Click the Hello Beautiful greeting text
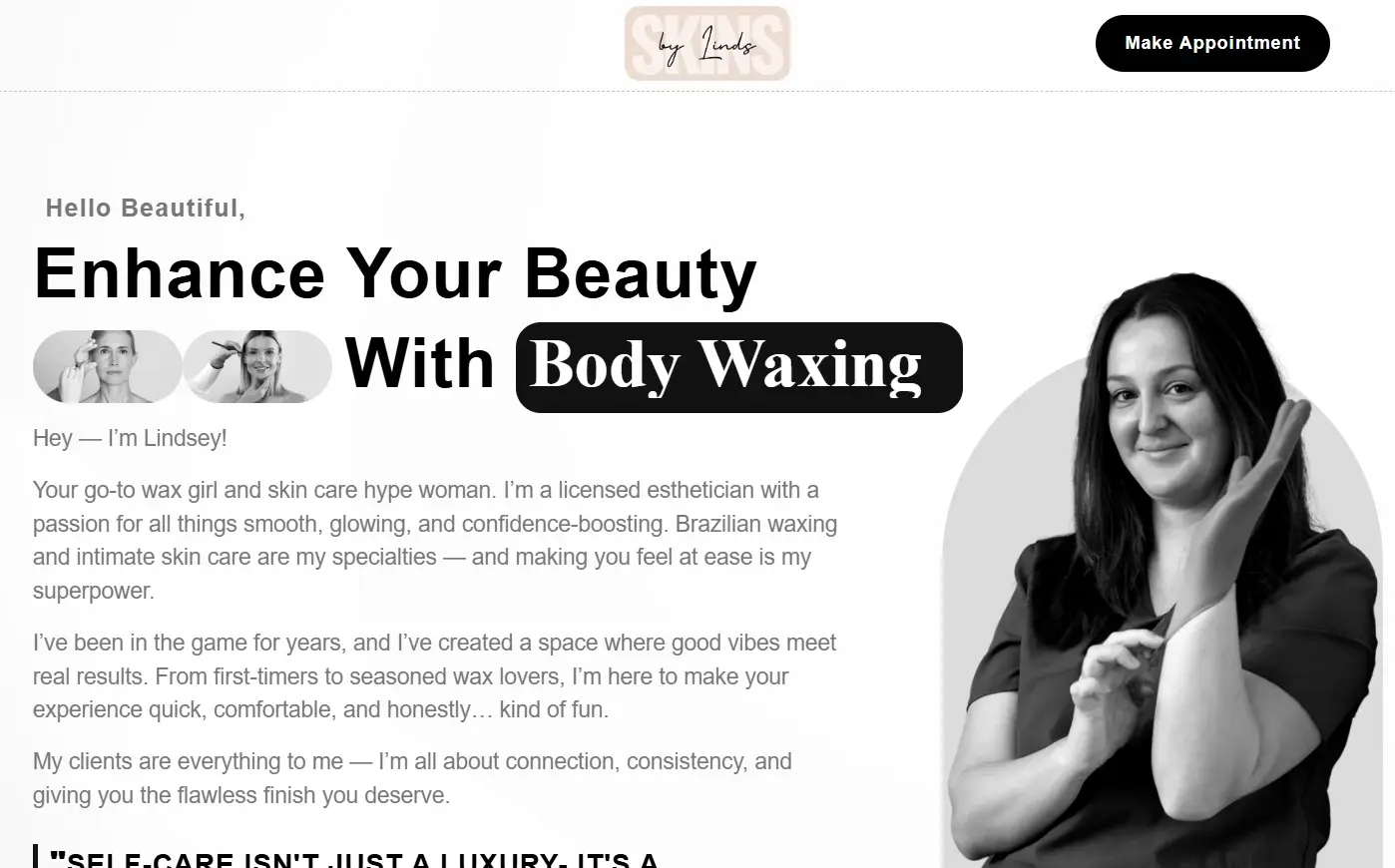1395x868 pixels. point(146,208)
